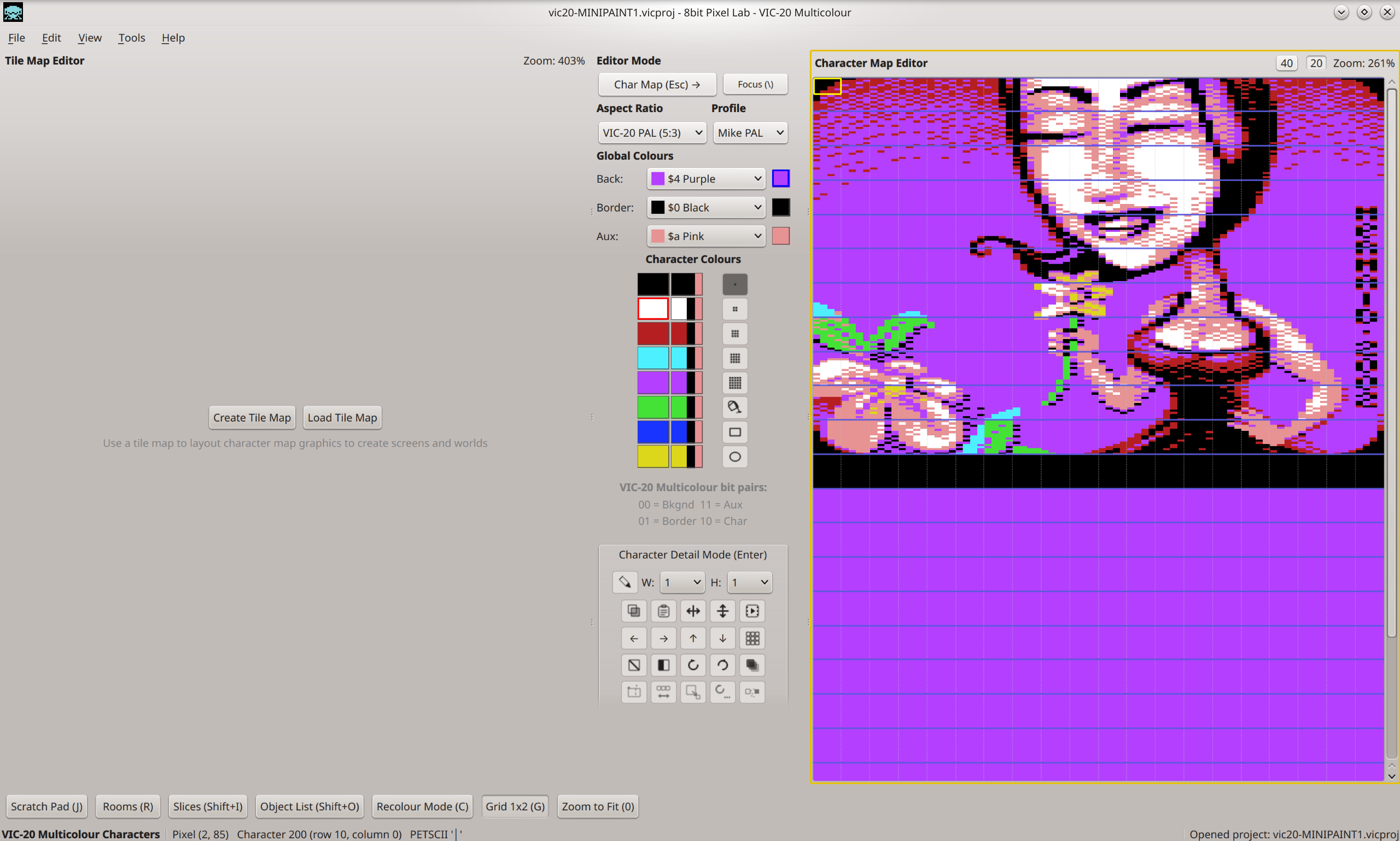The height and width of the screenshot is (841, 1400).
Task: Select the rectangle drawing tool
Action: click(x=734, y=433)
